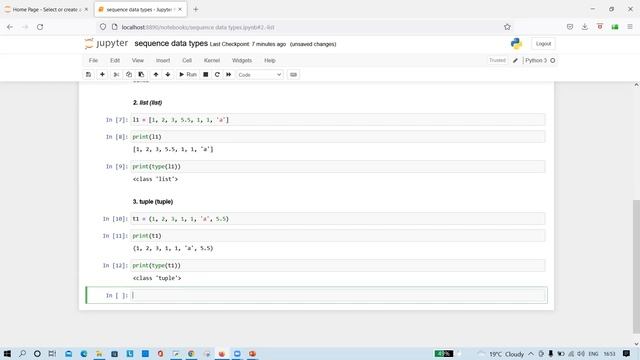Rename the notebook title sequence data types
Viewport: 640px width, 360px height.
click(x=171, y=43)
